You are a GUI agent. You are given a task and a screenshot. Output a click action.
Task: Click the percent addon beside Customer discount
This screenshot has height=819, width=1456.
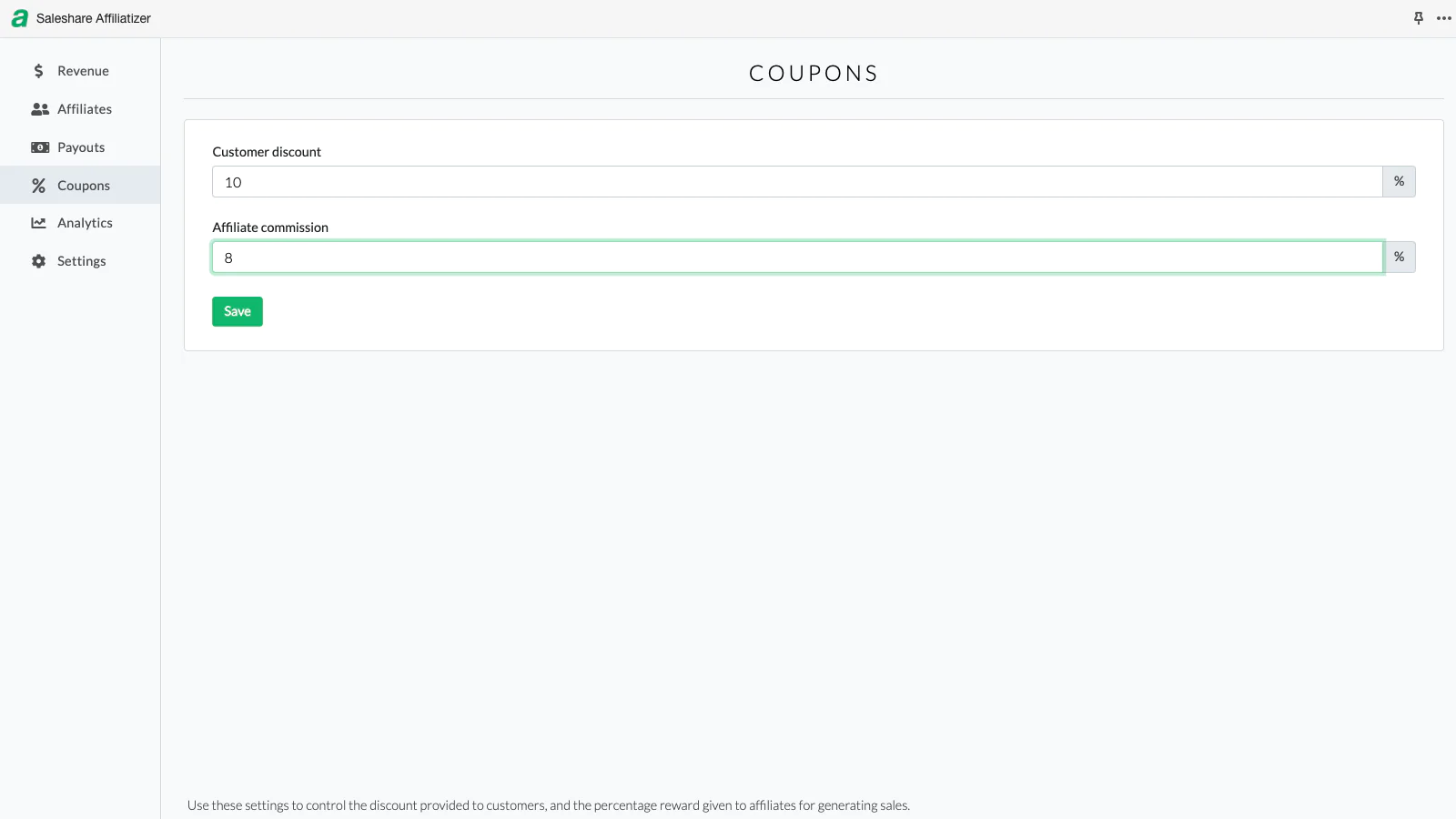point(1399,182)
